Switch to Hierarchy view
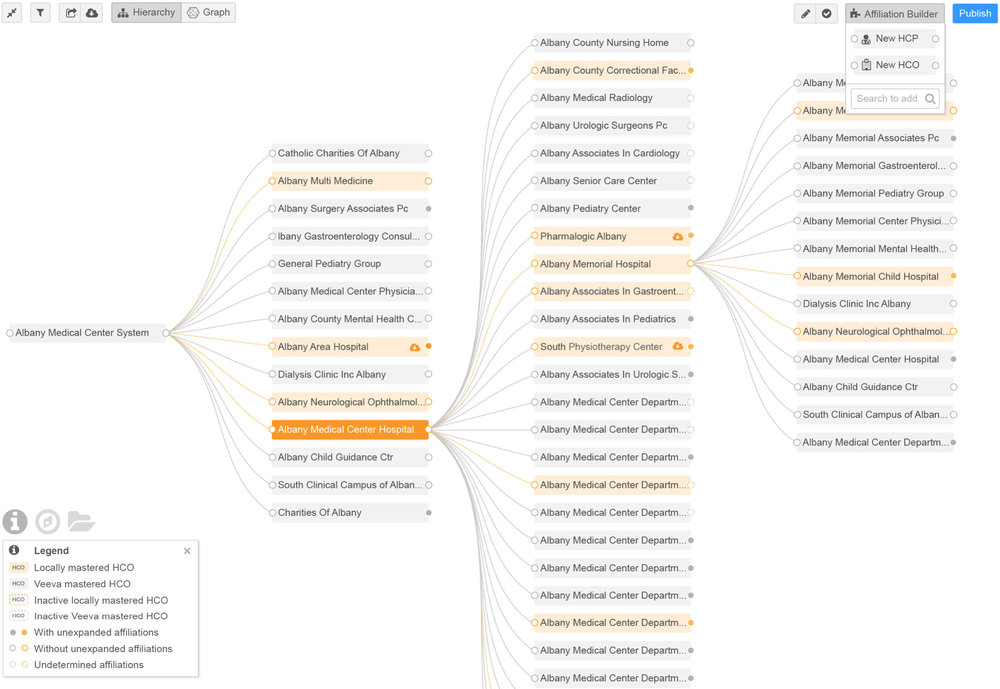 pyautogui.click(x=147, y=13)
